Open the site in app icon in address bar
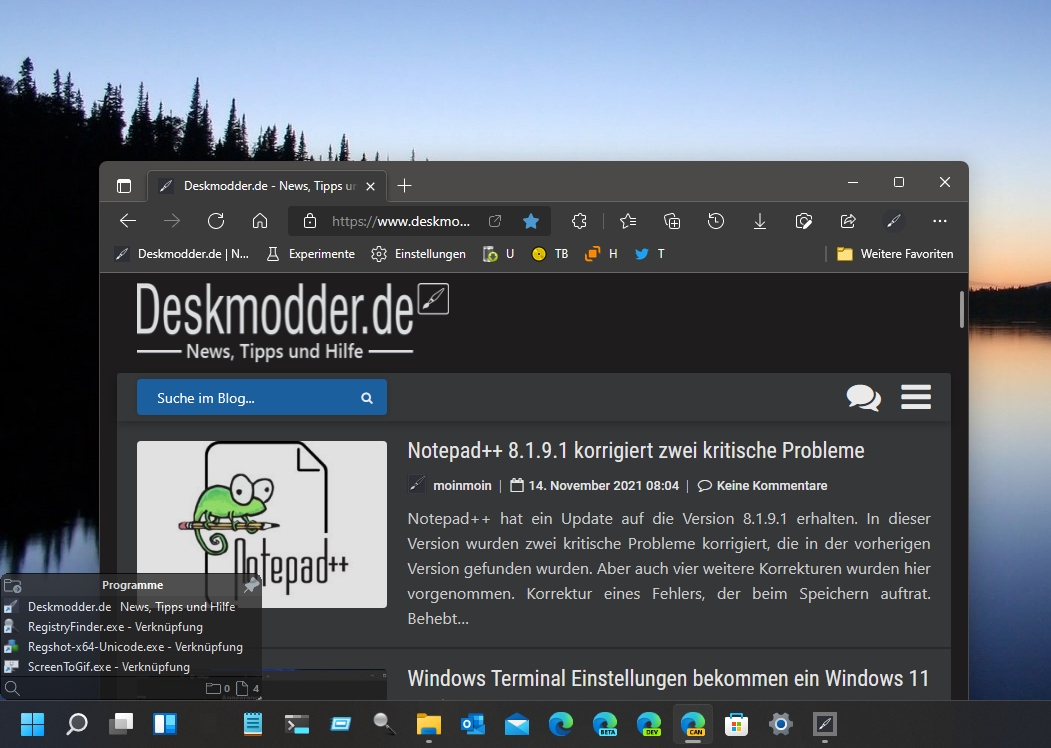 [495, 221]
